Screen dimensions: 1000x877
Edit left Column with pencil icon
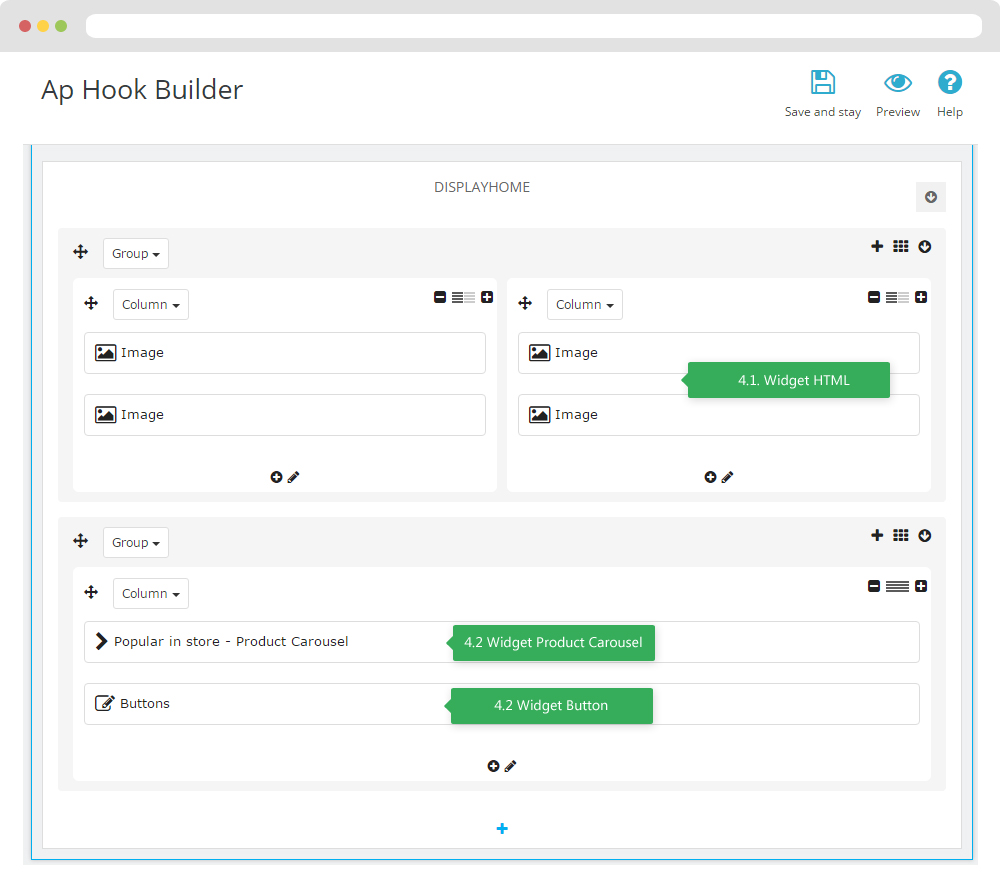pyautogui.click(x=293, y=477)
